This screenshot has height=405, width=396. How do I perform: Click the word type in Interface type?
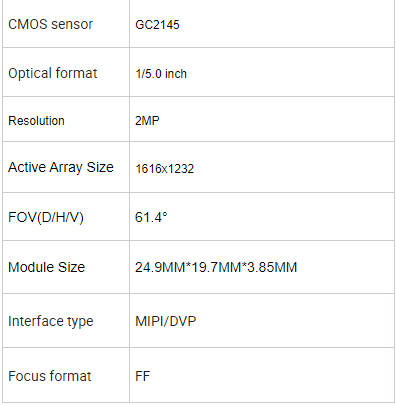(x=80, y=322)
